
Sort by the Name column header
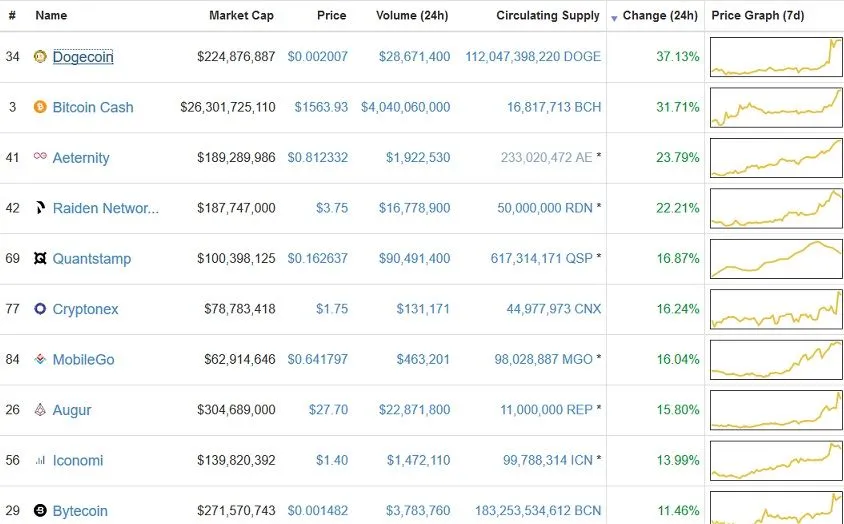(51, 16)
